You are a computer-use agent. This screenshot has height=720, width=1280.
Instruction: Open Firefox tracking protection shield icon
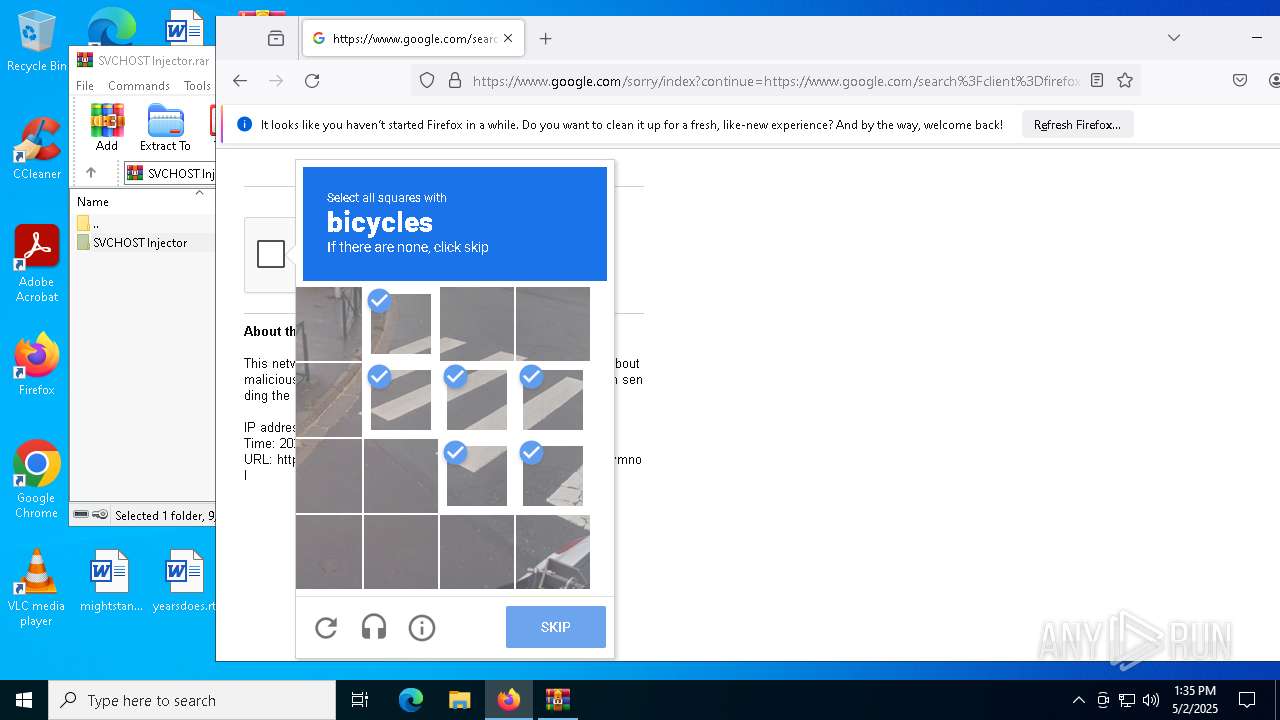(427, 81)
